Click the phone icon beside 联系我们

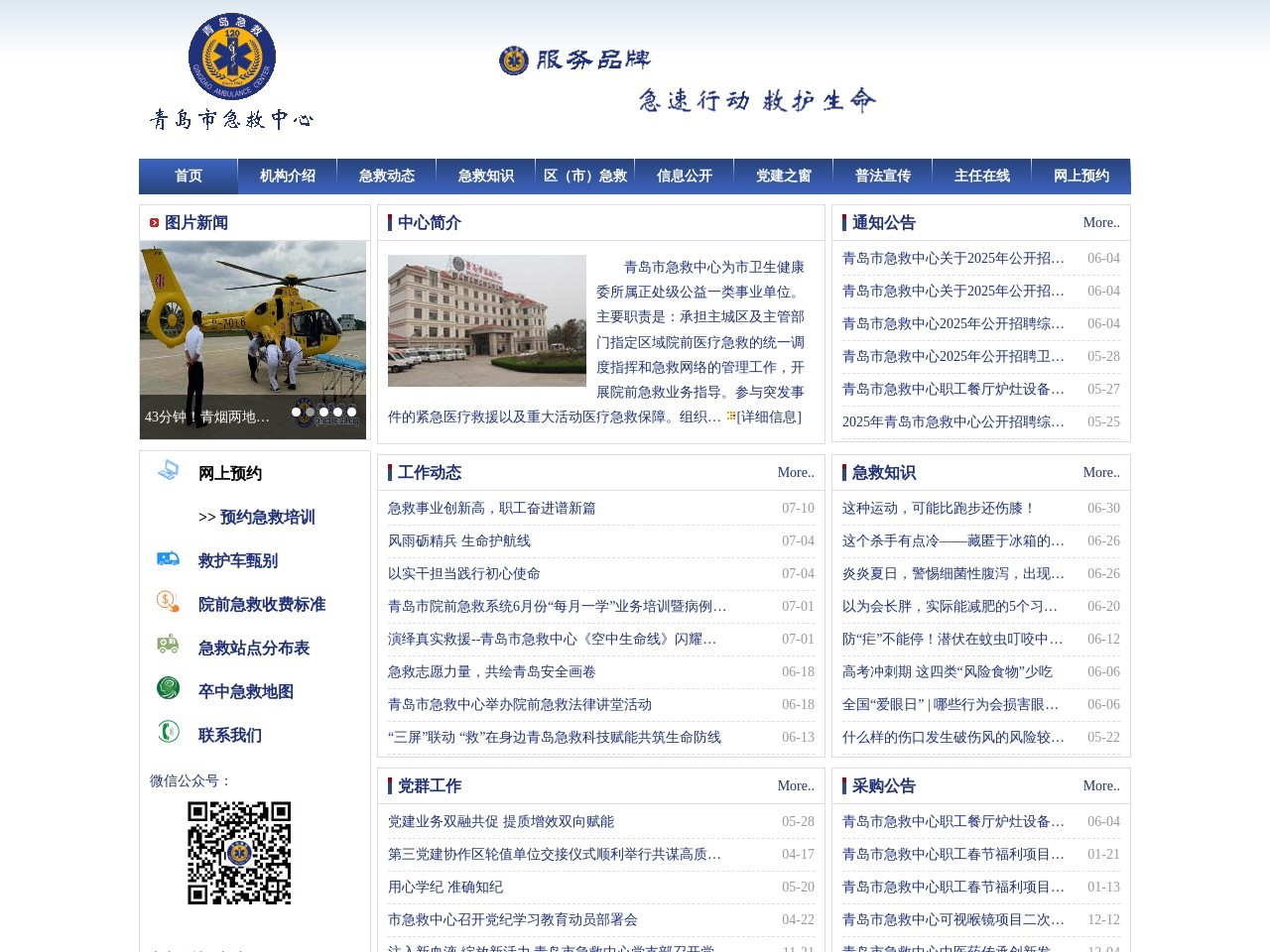click(x=169, y=732)
